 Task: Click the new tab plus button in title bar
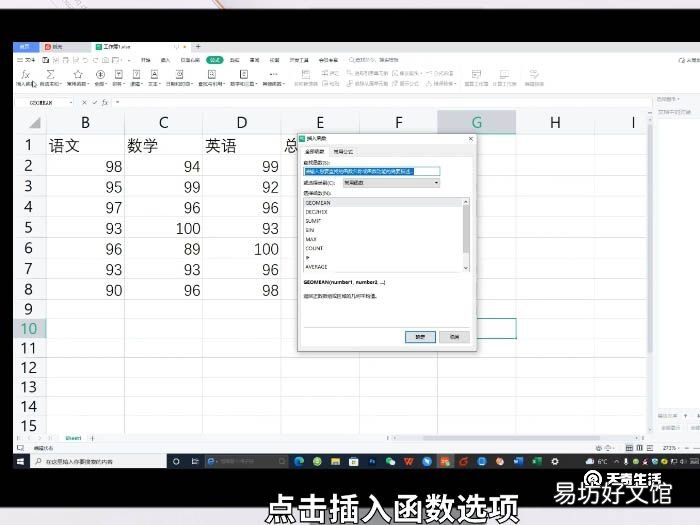(198, 46)
